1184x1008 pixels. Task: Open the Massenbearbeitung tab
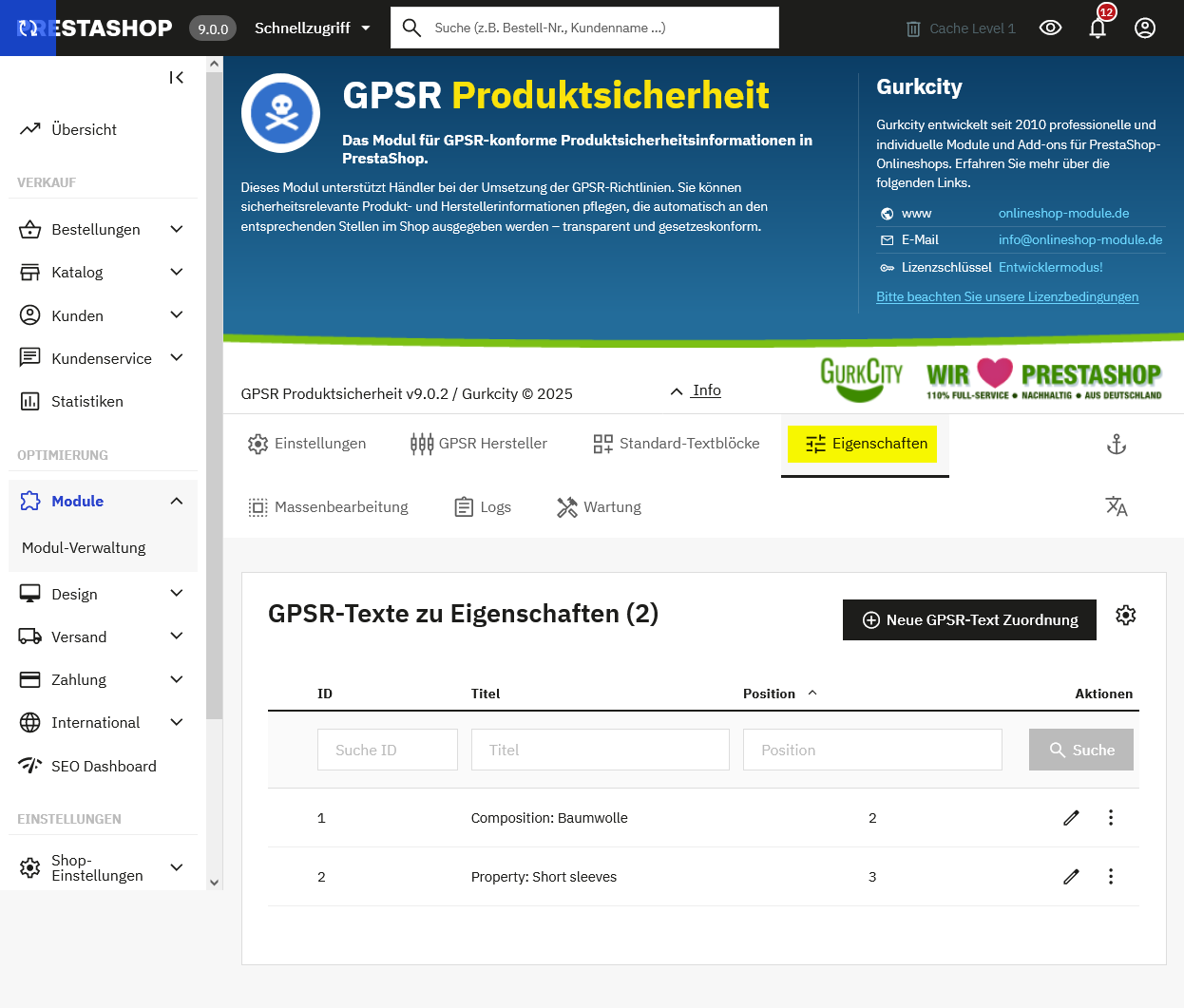pyautogui.click(x=328, y=507)
